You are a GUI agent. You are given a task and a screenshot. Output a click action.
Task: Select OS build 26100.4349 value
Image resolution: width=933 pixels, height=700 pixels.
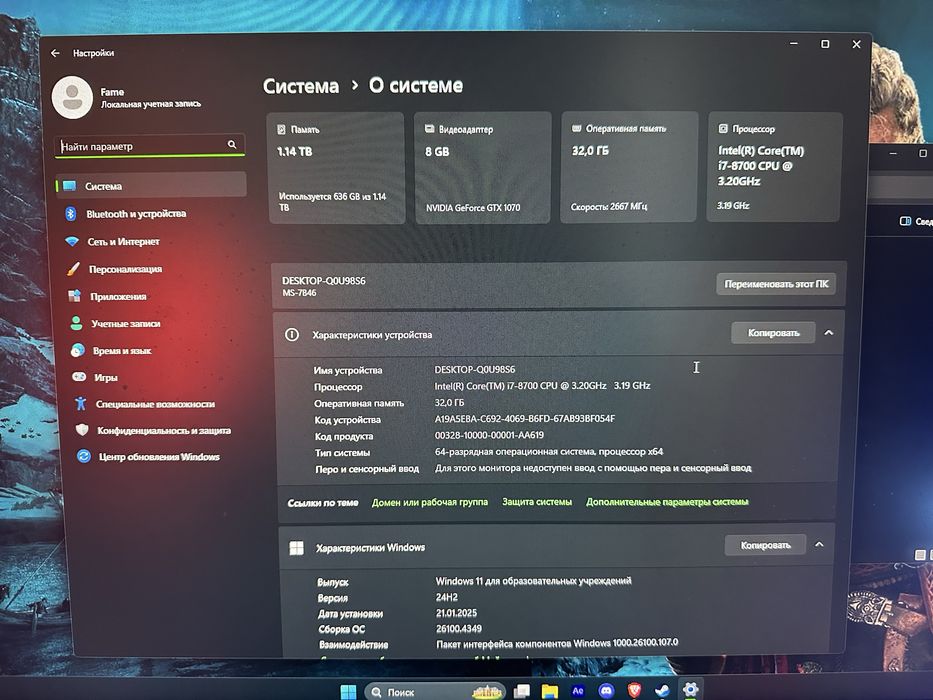click(x=459, y=629)
